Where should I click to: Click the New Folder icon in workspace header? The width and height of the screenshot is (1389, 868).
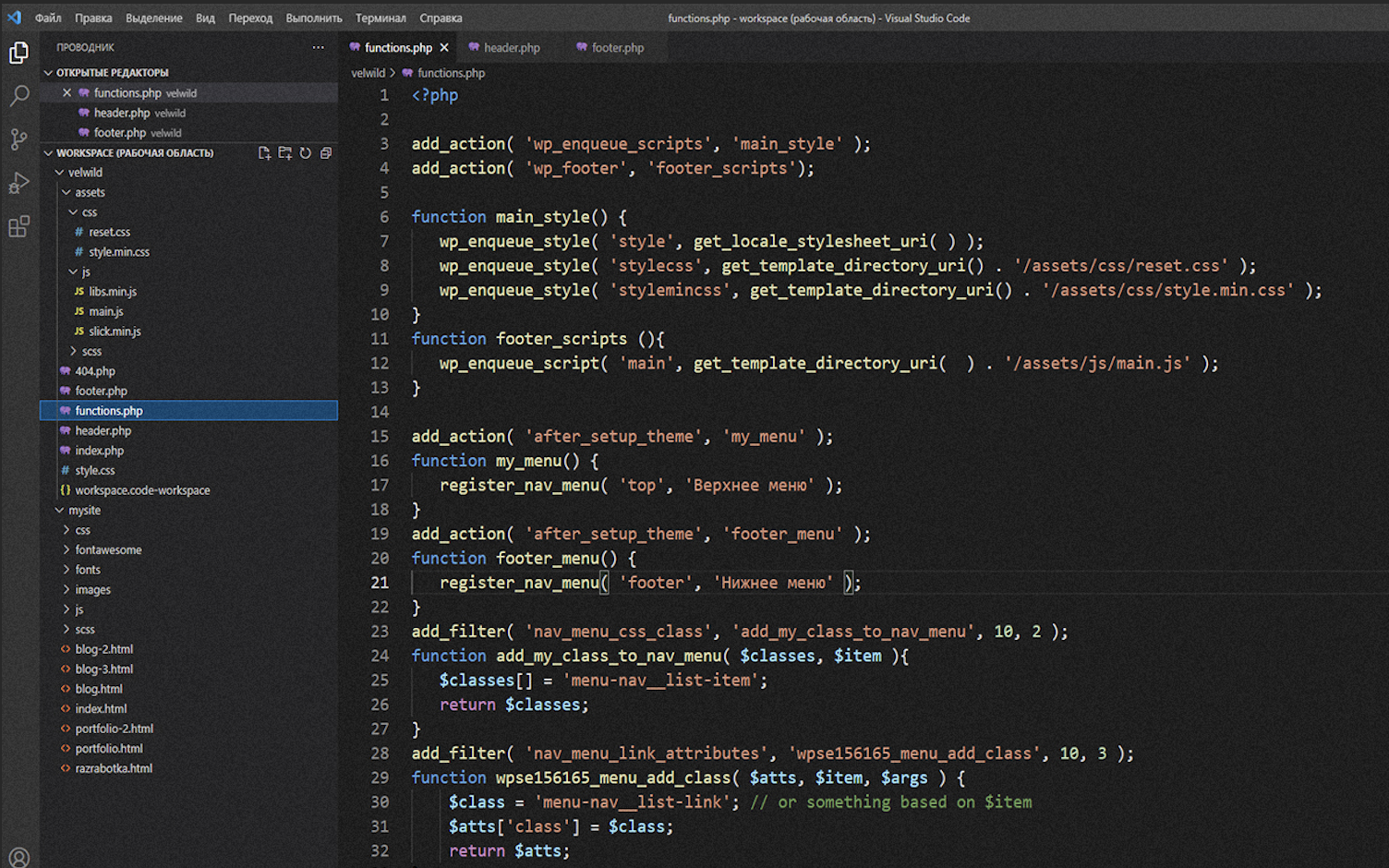pos(285,153)
